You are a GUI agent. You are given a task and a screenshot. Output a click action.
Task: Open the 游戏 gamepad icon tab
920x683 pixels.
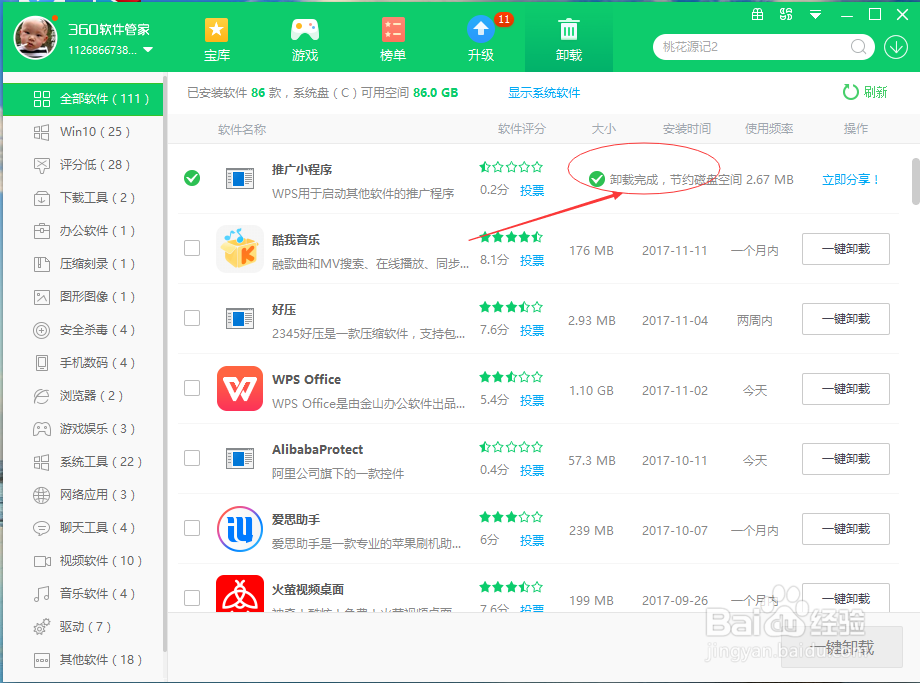(x=305, y=39)
